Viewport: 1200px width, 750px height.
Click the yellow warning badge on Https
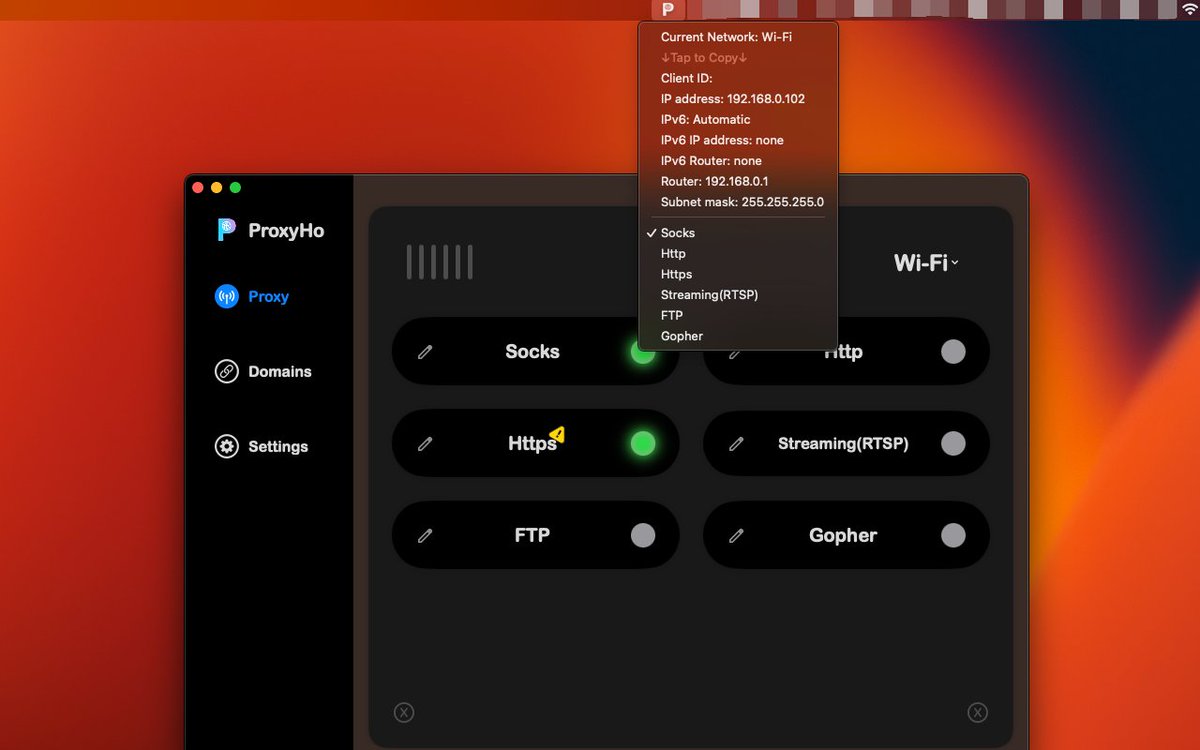point(558,434)
